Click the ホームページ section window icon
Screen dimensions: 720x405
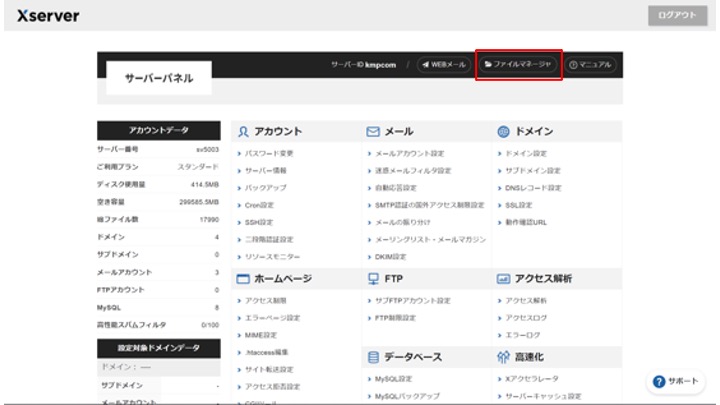[243, 279]
